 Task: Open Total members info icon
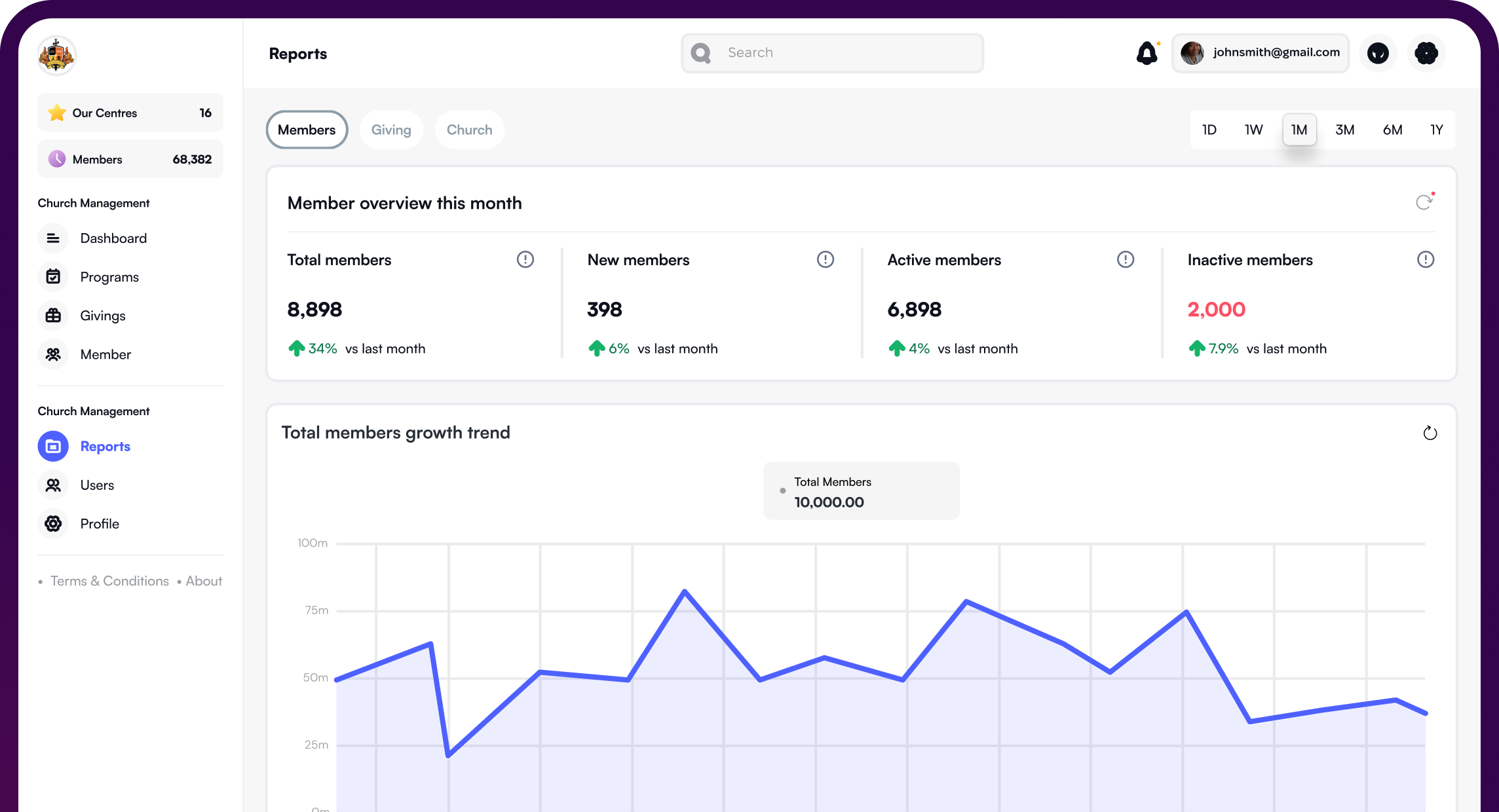click(525, 260)
